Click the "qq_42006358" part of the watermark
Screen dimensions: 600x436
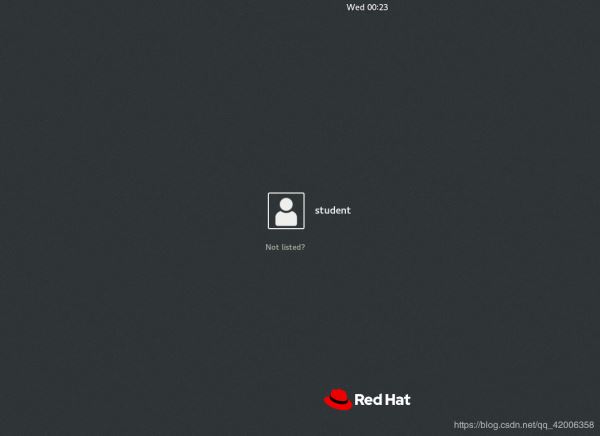coord(566,425)
